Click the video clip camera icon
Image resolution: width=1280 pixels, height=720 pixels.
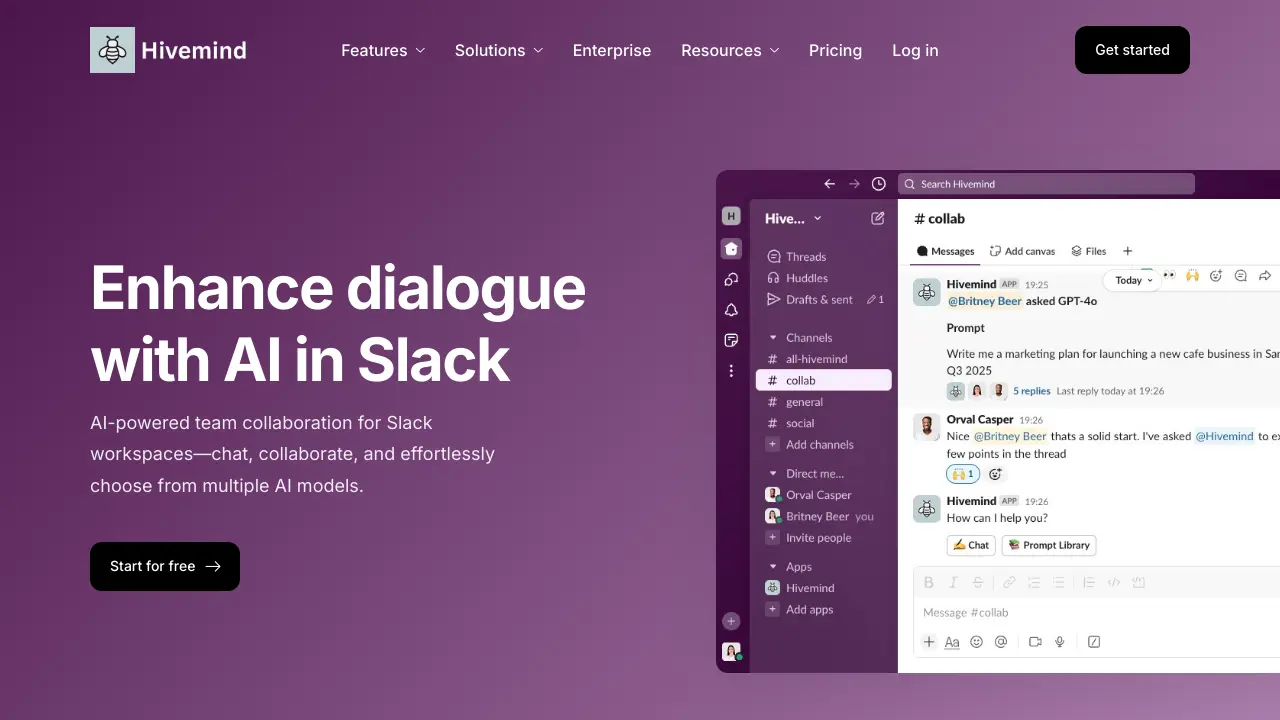[x=1035, y=642]
